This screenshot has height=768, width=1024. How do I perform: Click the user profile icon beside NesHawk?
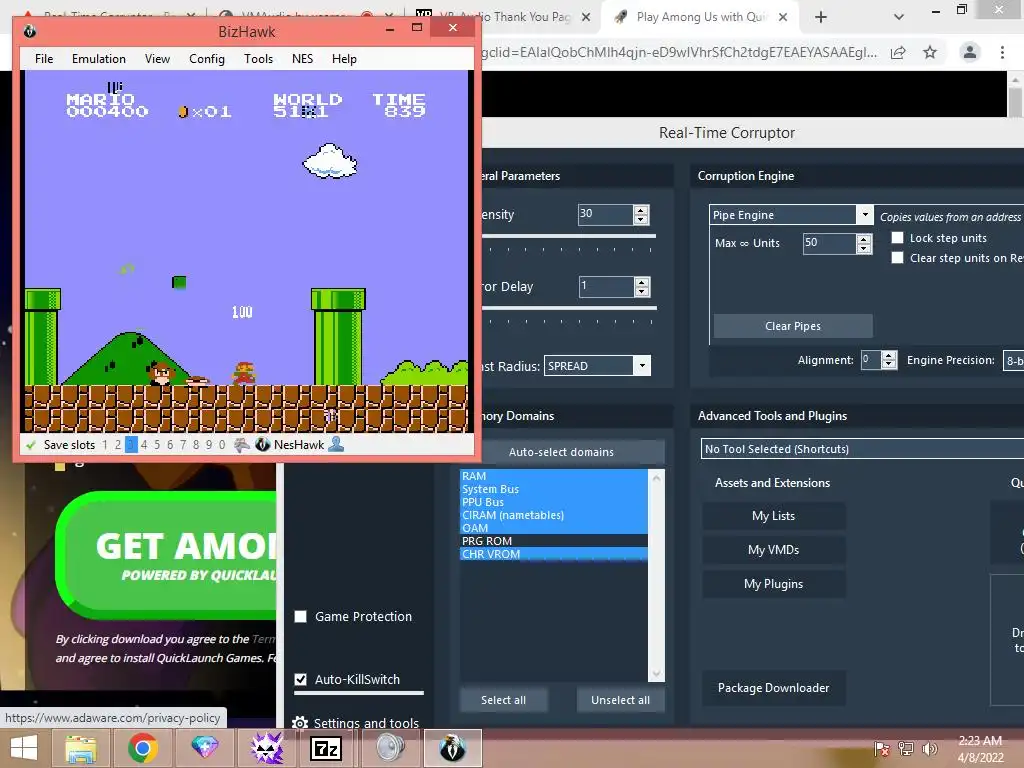[336, 445]
